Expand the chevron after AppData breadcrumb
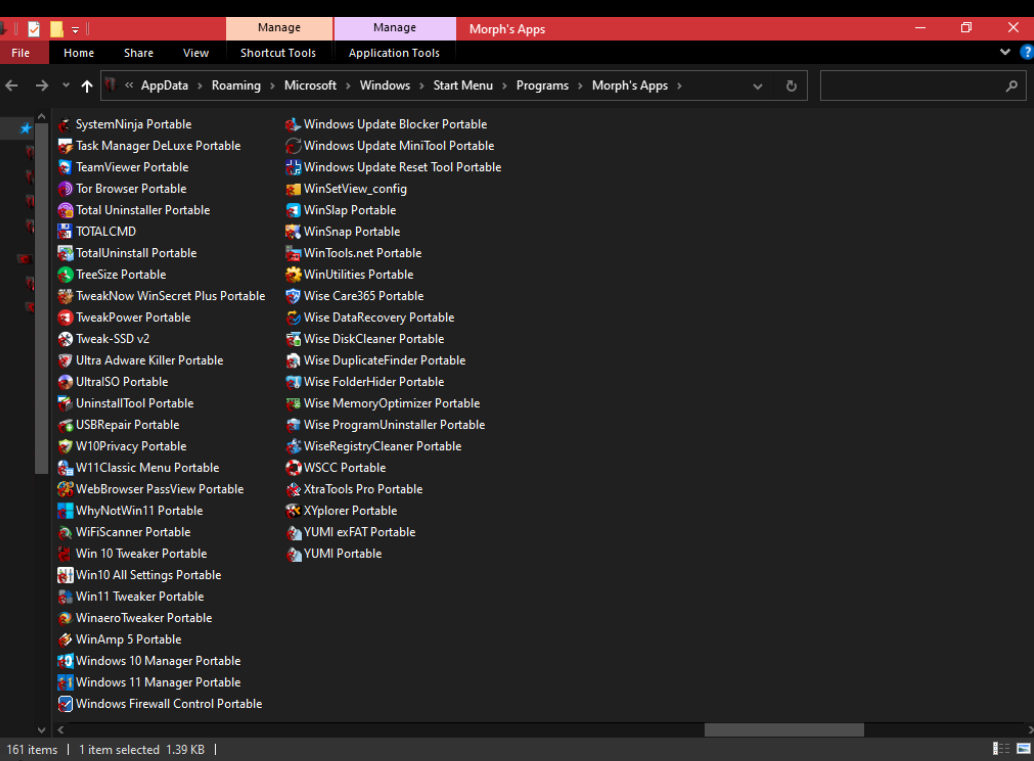Viewport: 1034px width, 761px height. coord(200,86)
